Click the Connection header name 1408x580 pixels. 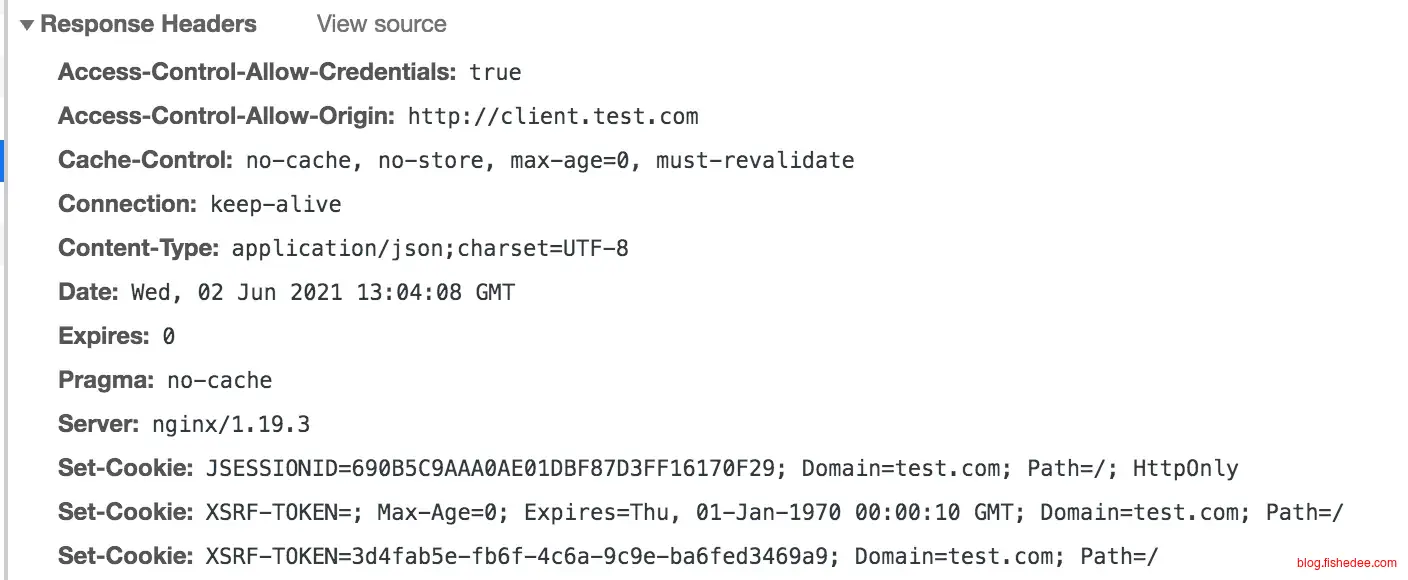click(x=128, y=204)
